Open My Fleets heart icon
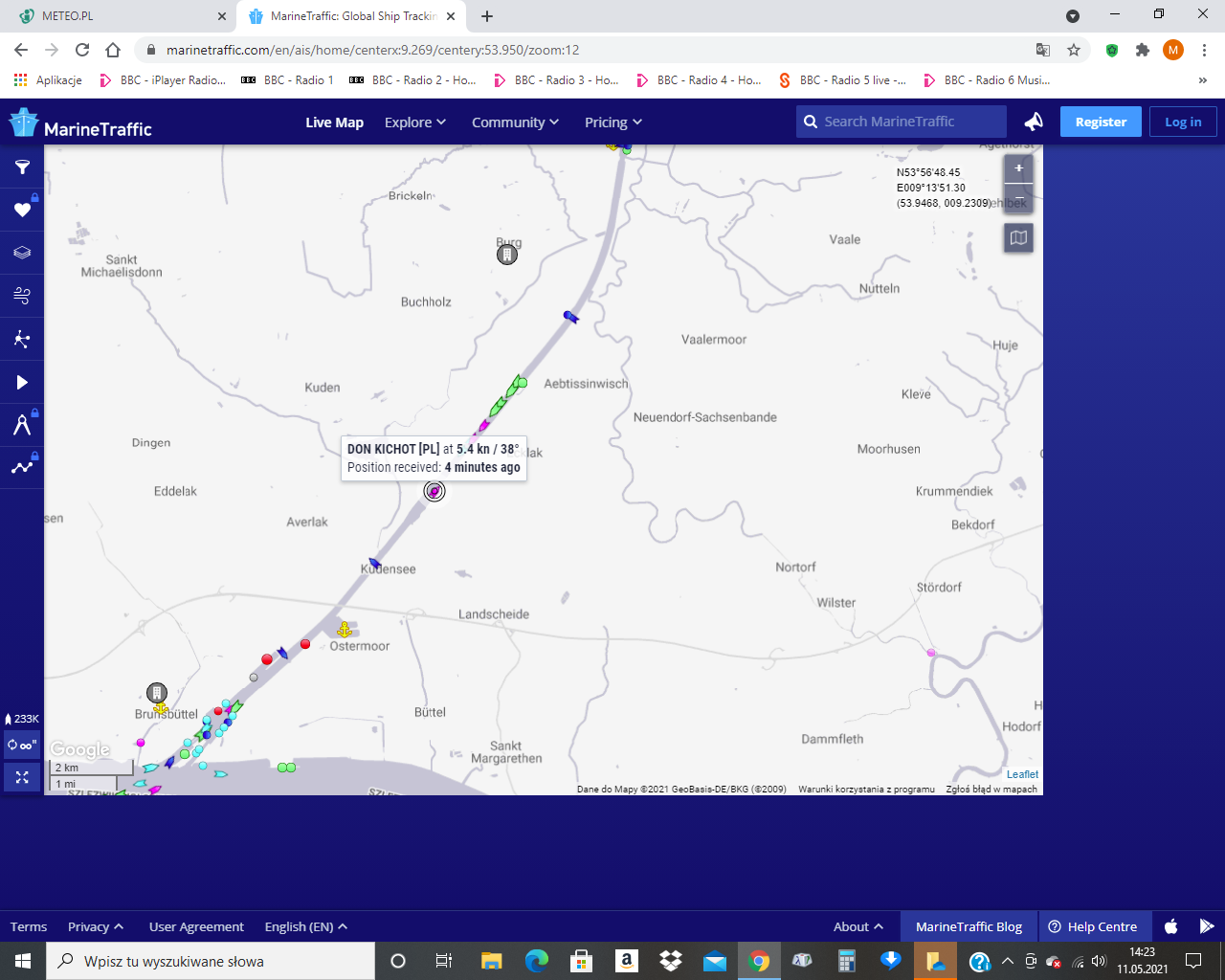Image resolution: width=1225 pixels, height=980 pixels. pyautogui.click(x=22, y=210)
